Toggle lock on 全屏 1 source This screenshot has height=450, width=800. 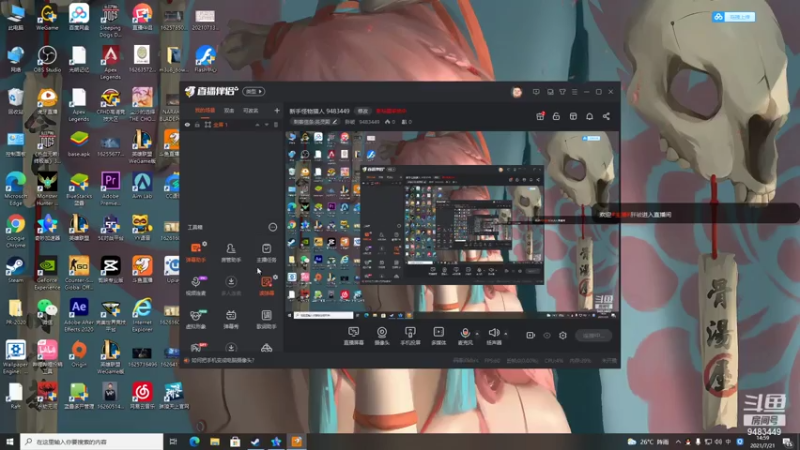[x=197, y=124]
